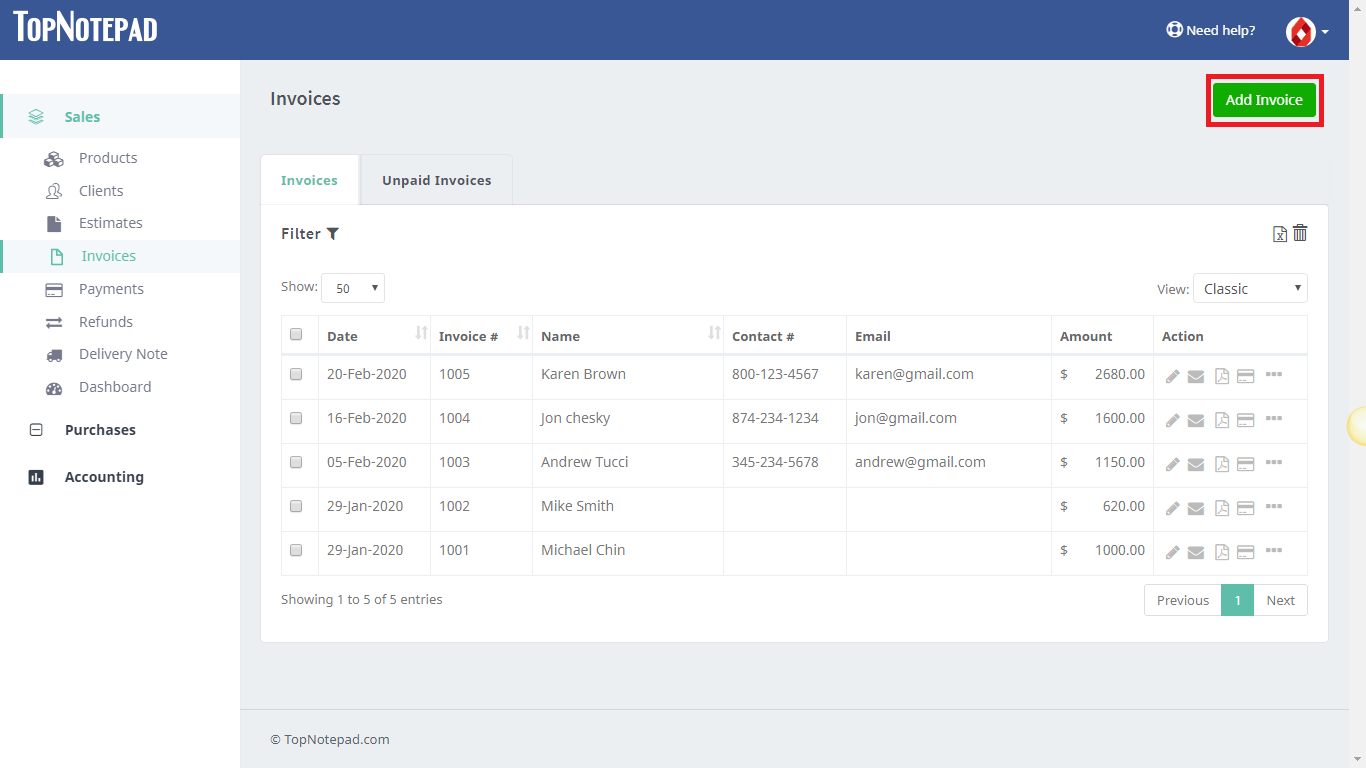Check the Mike Smith row checkbox
The width and height of the screenshot is (1366, 768).
(x=296, y=506)
